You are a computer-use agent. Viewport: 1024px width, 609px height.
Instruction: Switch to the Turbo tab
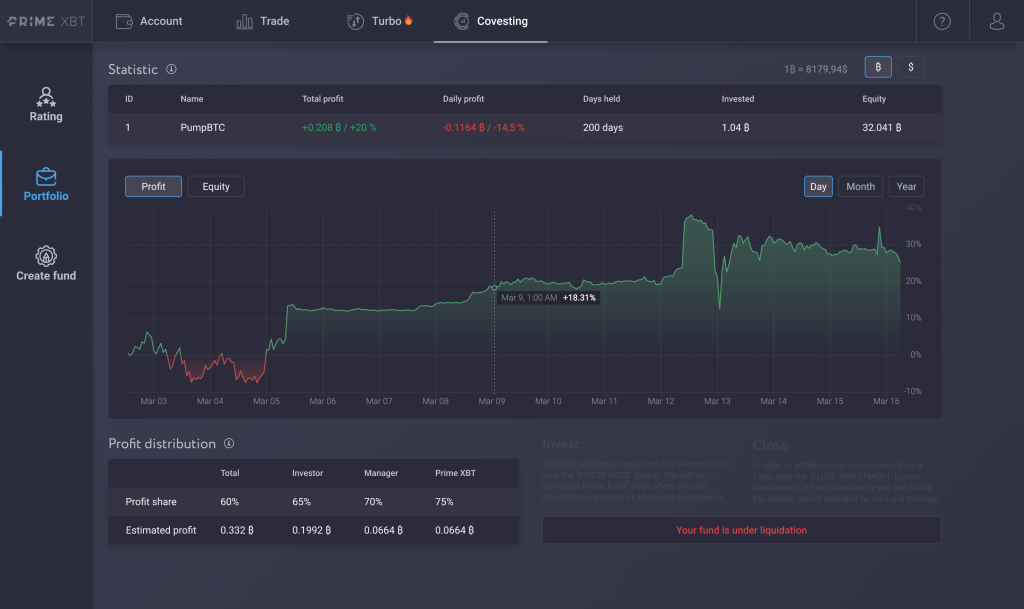(x=381, y=20)
